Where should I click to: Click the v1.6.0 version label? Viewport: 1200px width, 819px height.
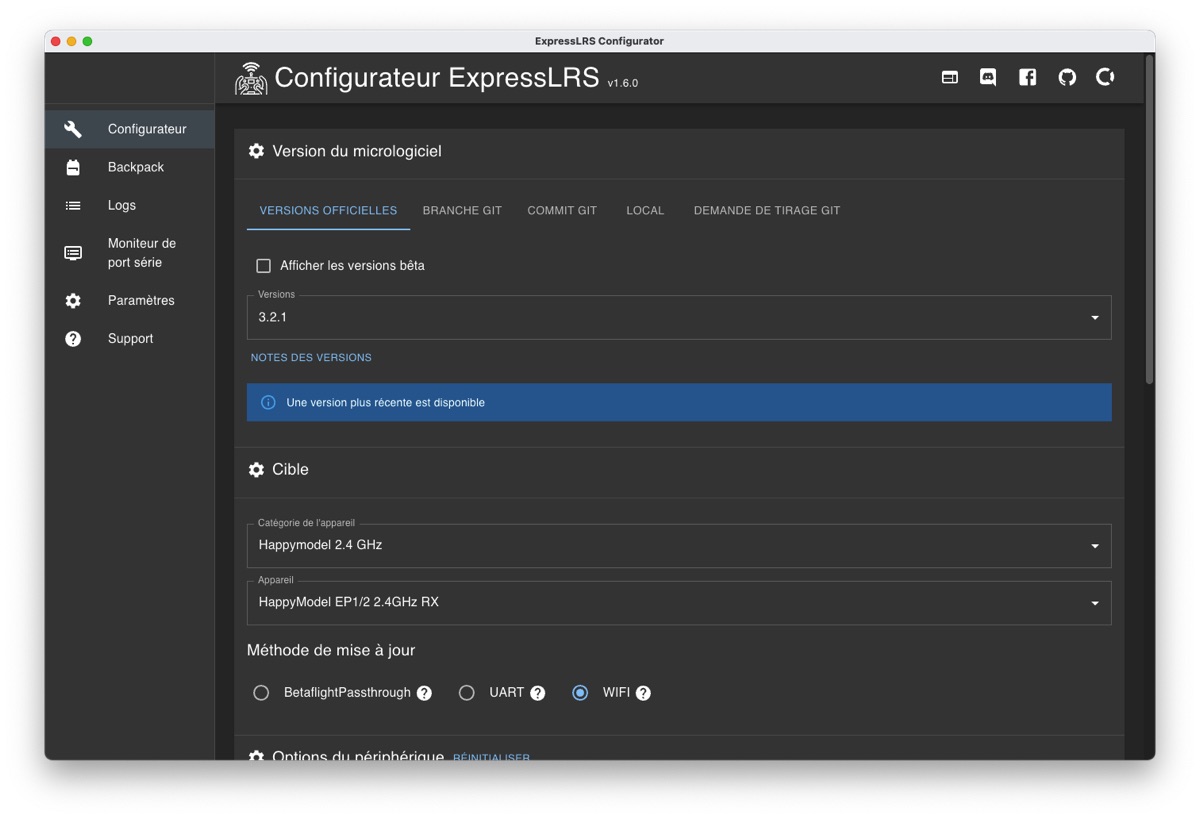tap(623, 83)
